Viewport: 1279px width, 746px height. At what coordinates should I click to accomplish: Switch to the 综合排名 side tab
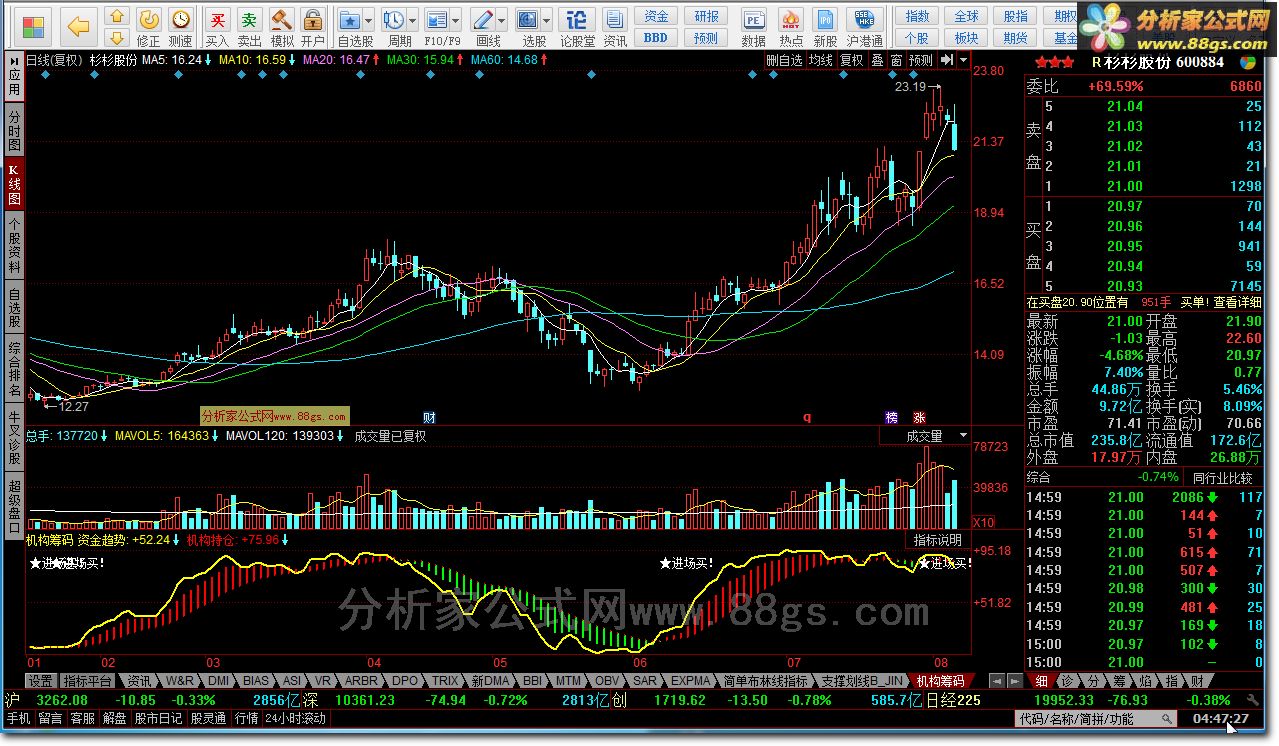(x=14, y=369)
